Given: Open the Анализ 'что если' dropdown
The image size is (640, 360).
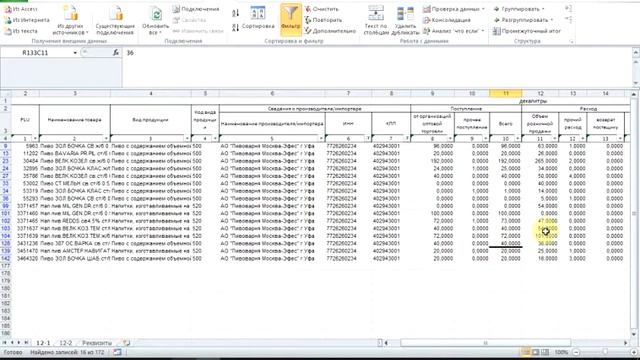Looking at the screenshot, I should click(x=454, y=31).
